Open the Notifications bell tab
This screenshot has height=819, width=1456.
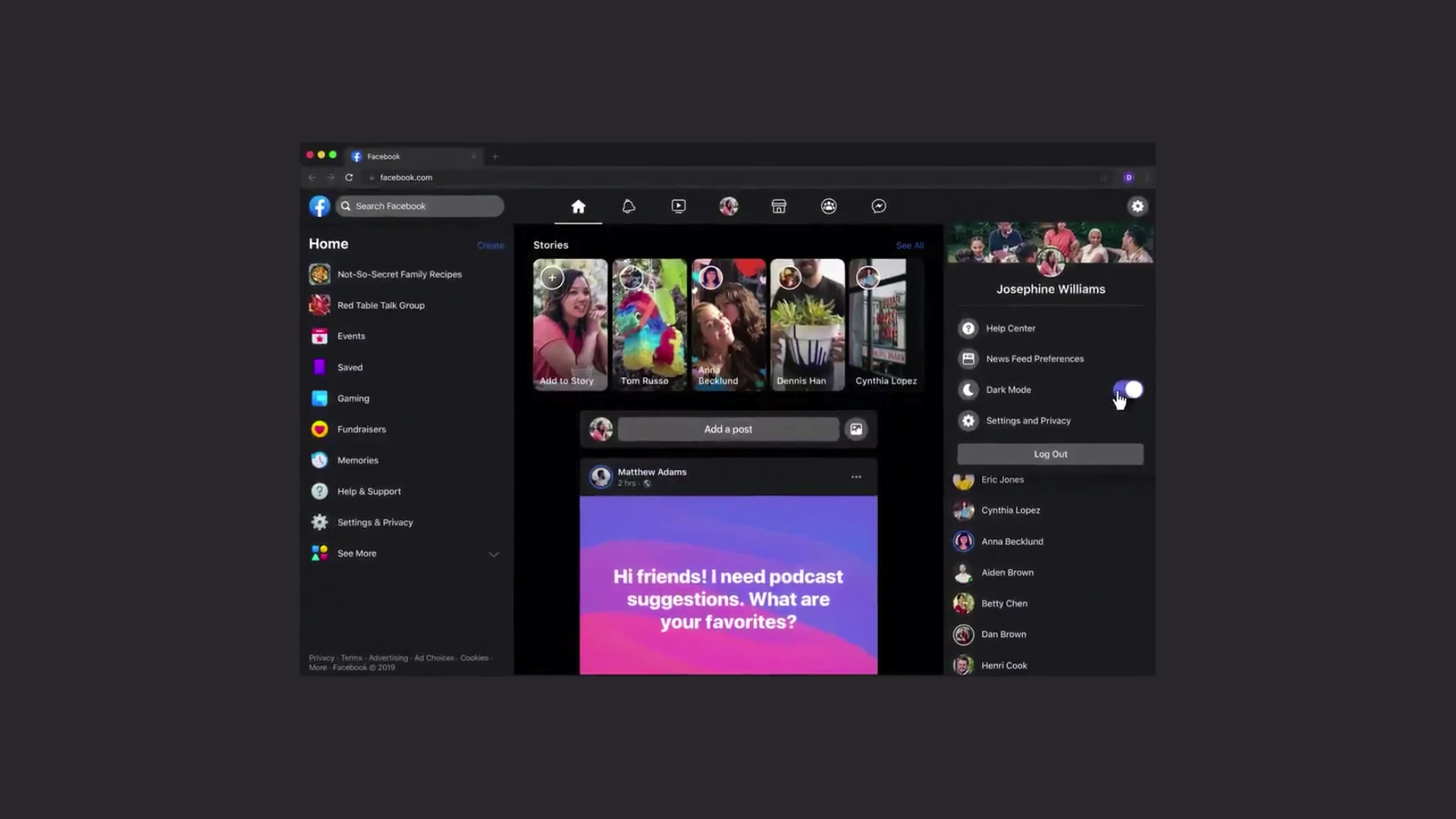628,206
